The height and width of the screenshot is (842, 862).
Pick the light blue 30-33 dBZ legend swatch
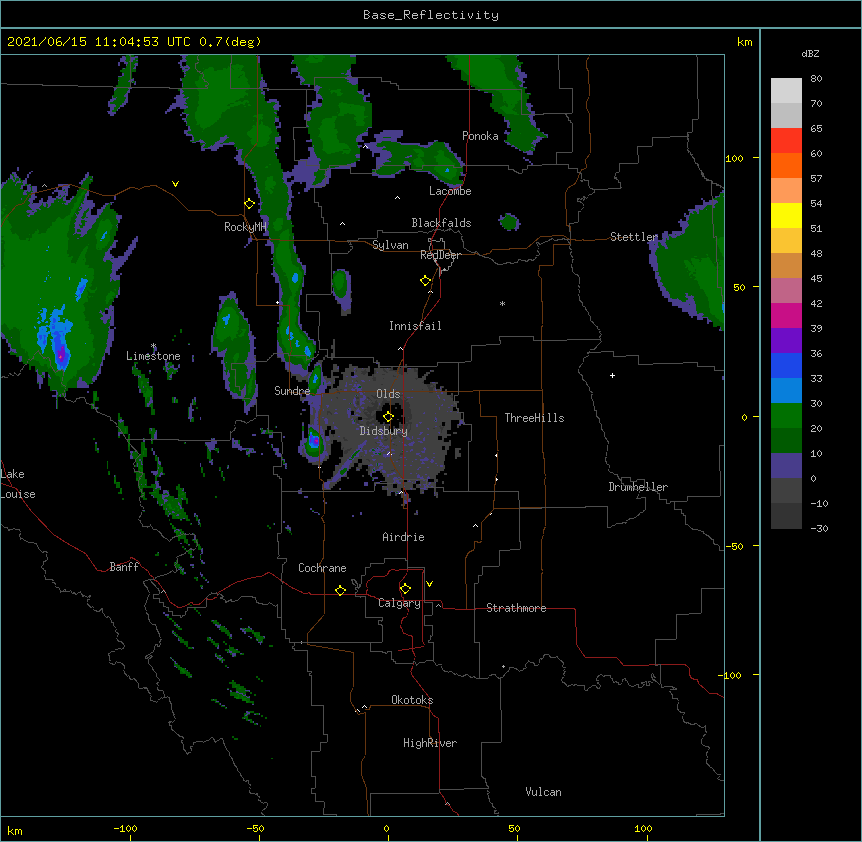coord(786,390)
